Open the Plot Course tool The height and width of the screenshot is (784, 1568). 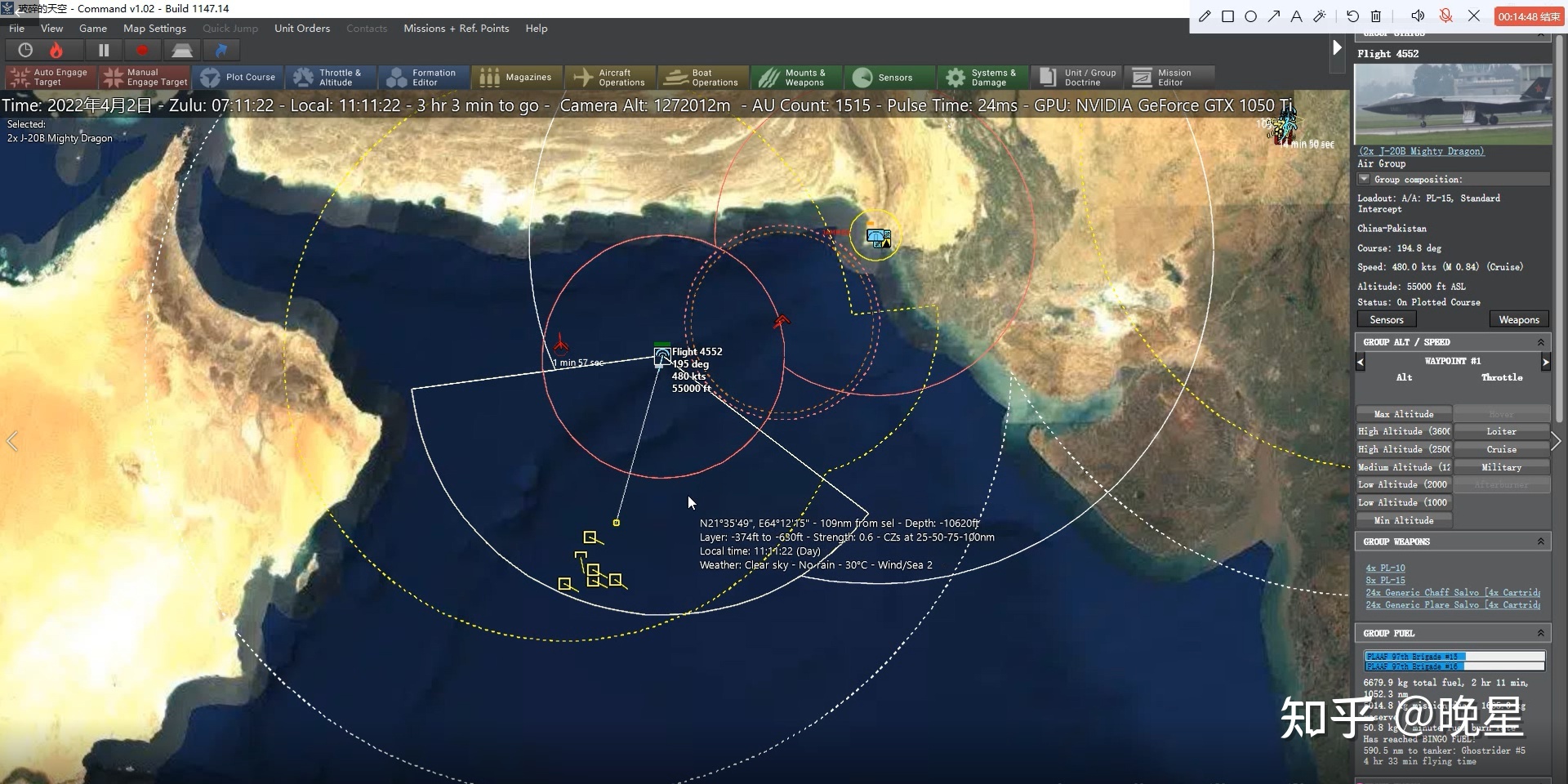238,78
